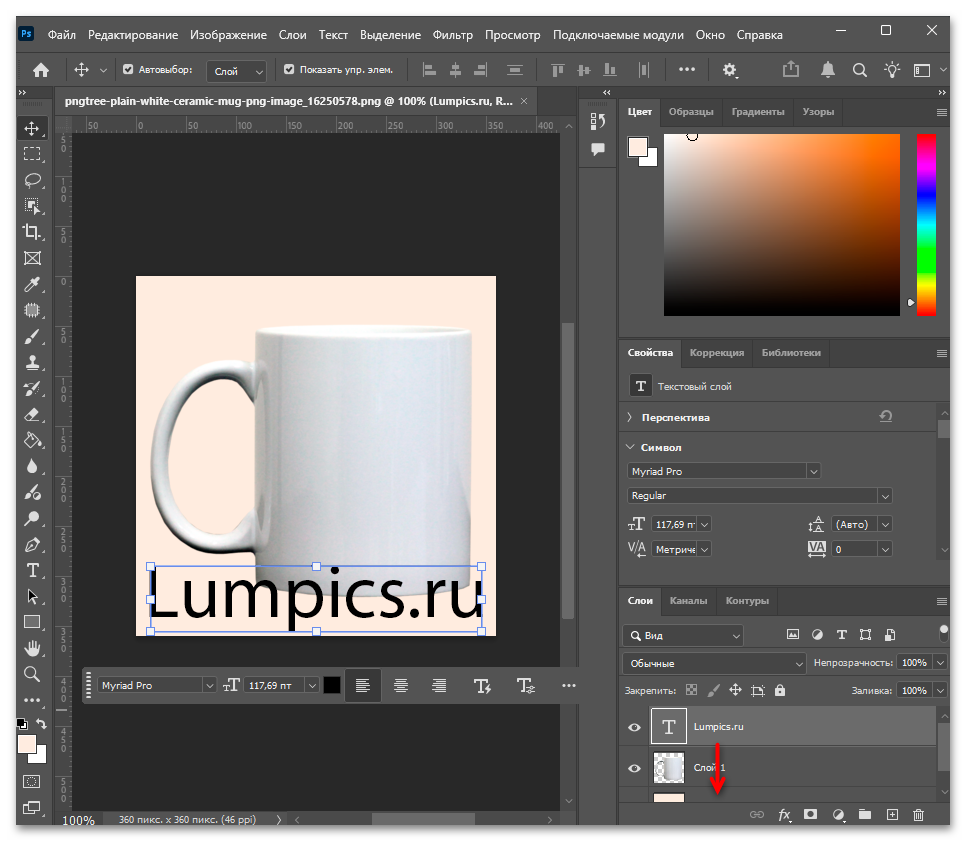This screenshot has width=966, height=841.
Task: Expand the Перспектива section
Action: 629,417
